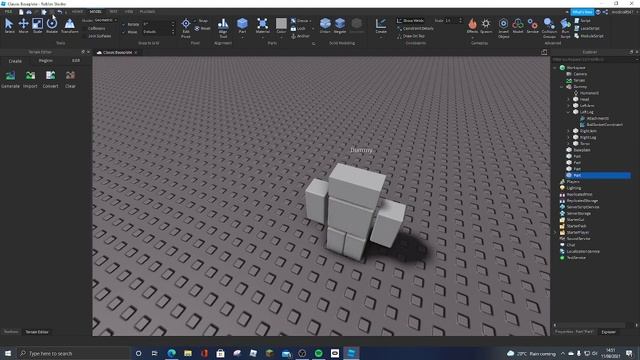Image resolution: width=640 pixels, height=360 pixels.
Task: Toggle Draw On Top
Action: coord(411,36)
